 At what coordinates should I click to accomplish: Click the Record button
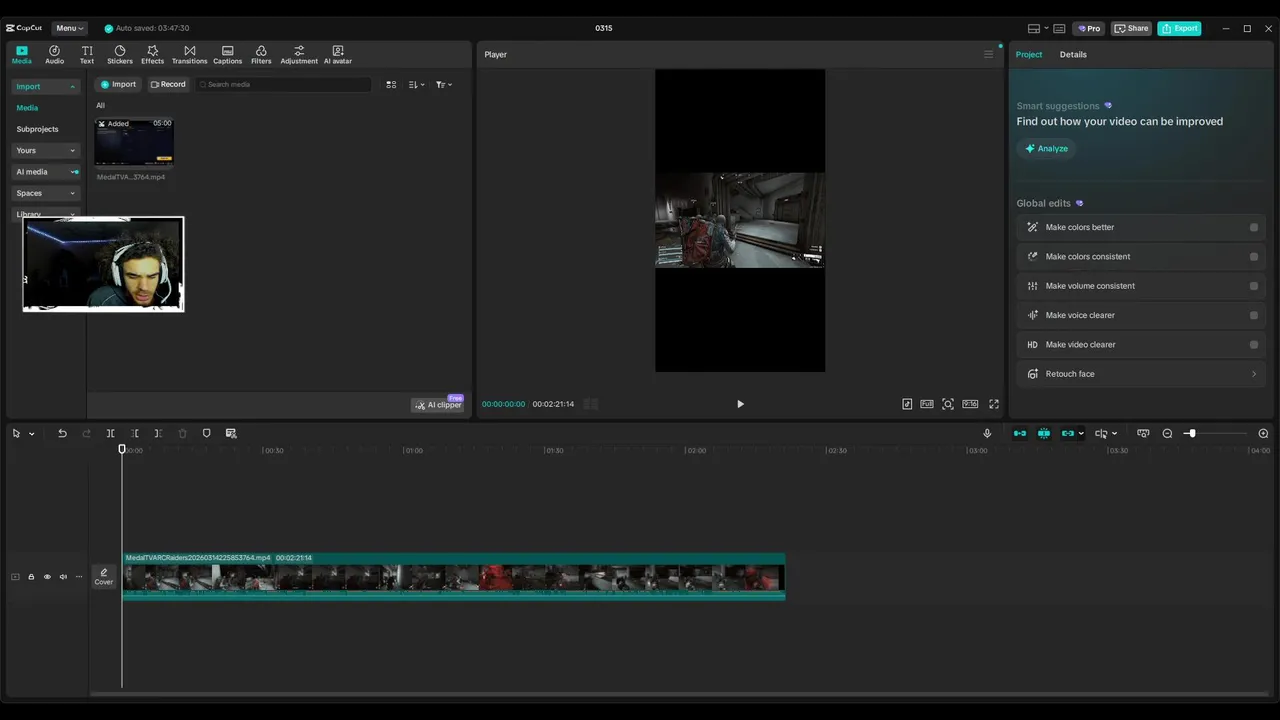[168, 84]
